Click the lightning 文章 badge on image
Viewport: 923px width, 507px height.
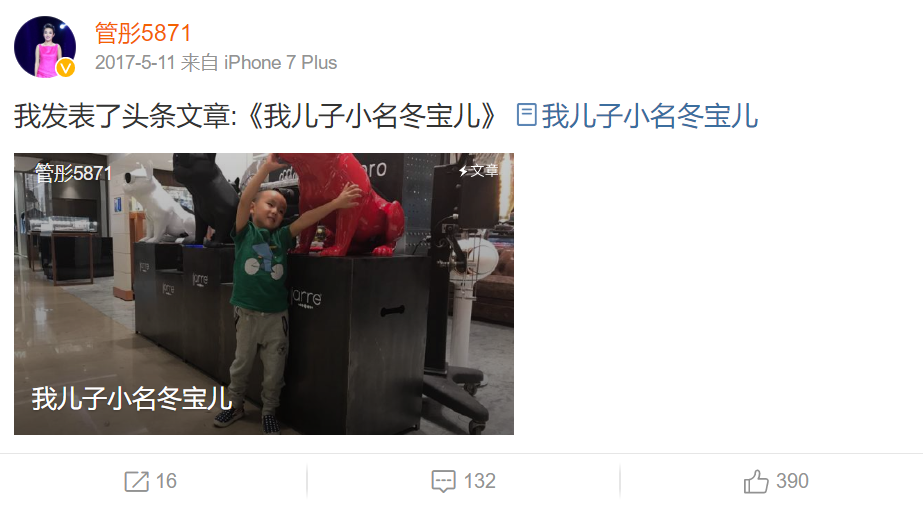(478, 171)
